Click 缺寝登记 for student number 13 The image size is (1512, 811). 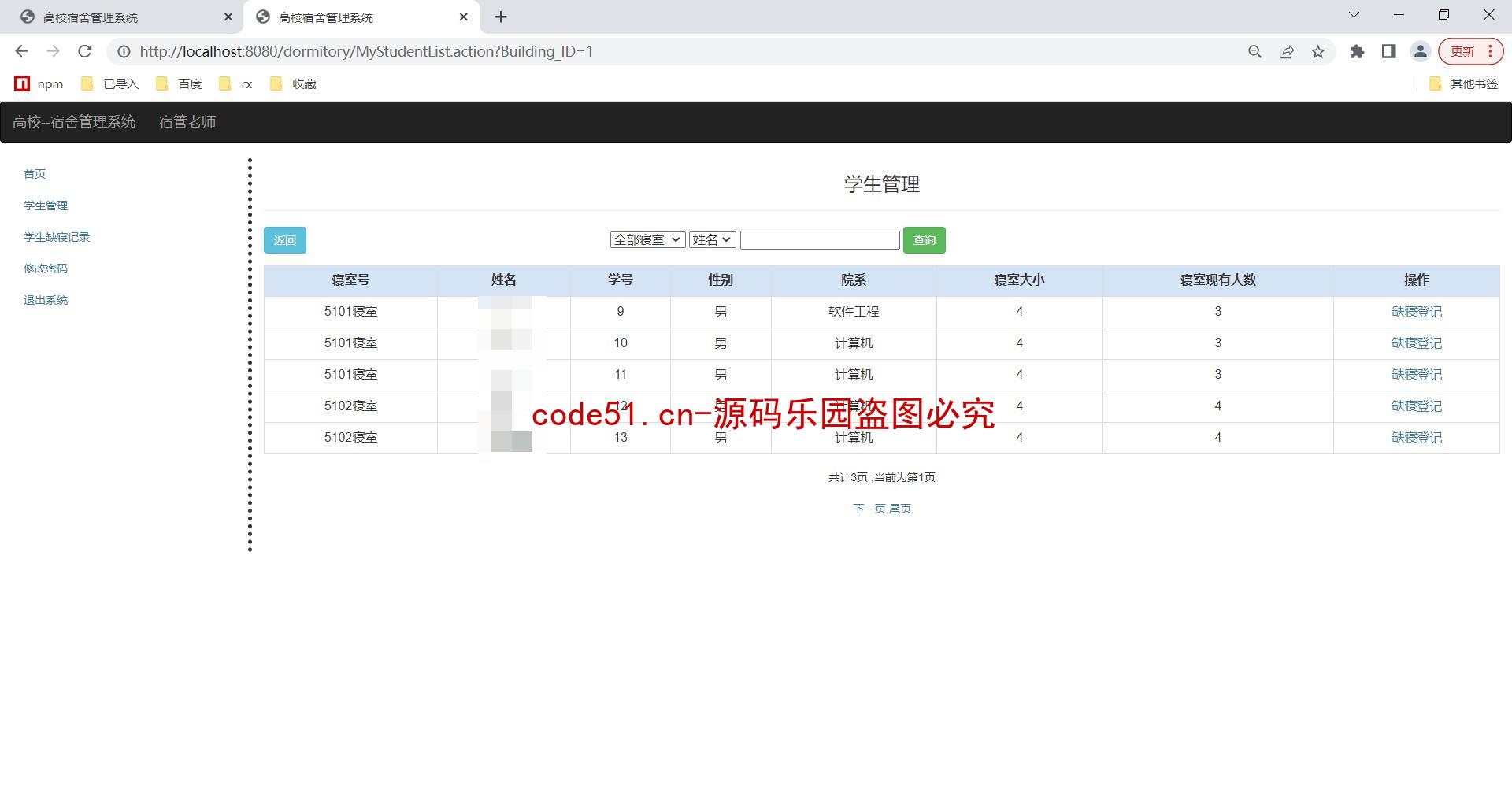(x=1417, y=438)
